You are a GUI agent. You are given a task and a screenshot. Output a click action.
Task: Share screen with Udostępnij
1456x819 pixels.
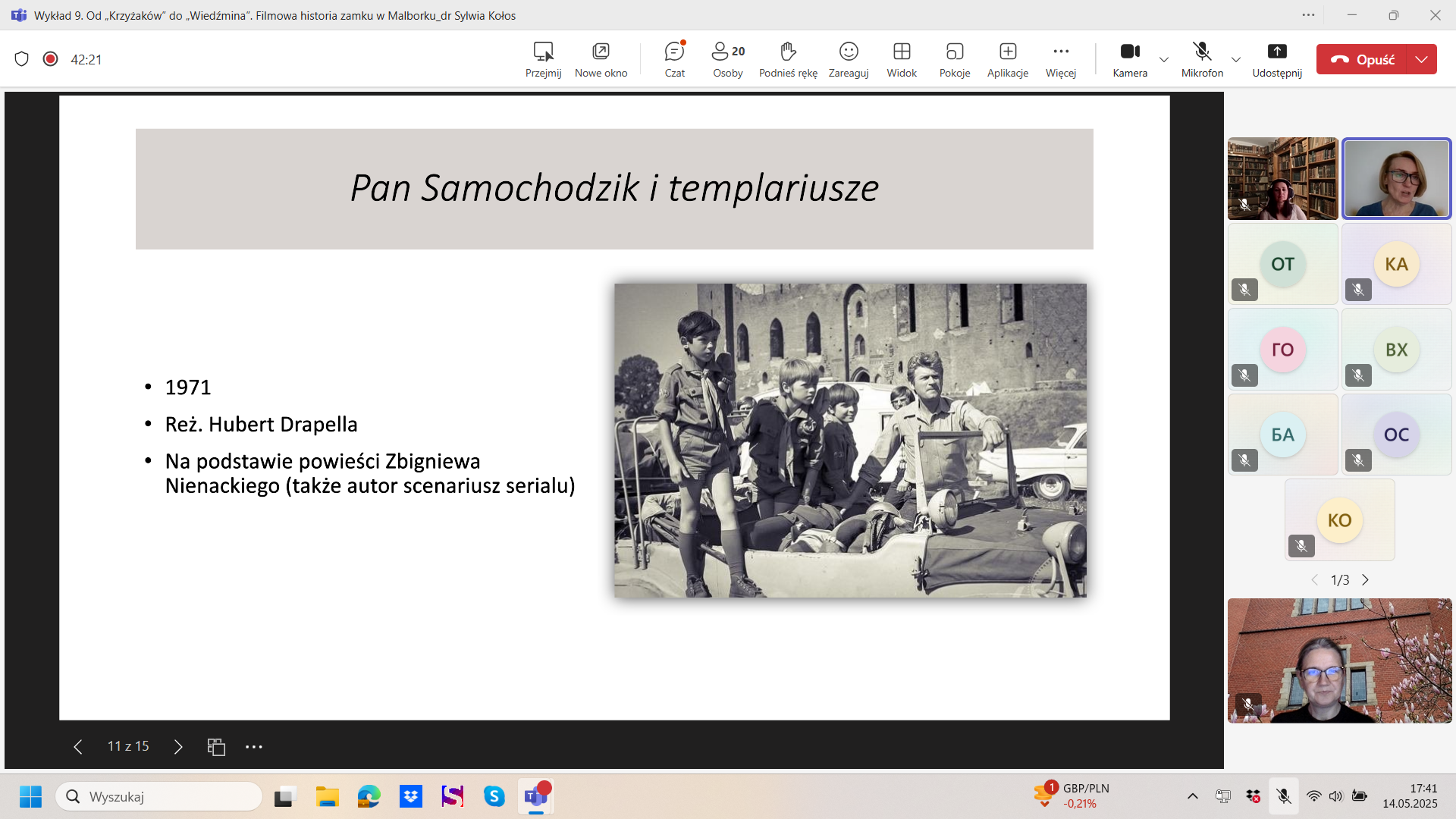coord(1277,59)
